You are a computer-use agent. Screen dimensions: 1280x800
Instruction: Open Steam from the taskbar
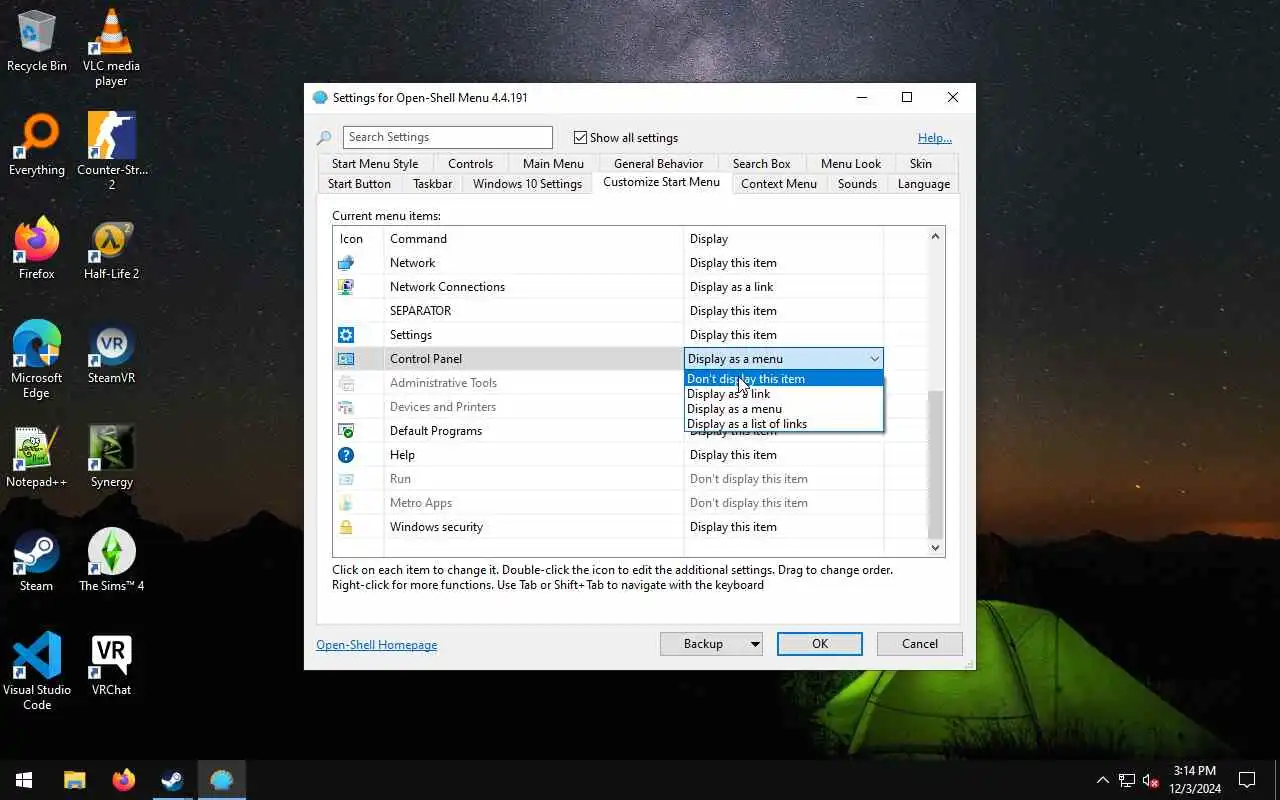tap(173, 780)
